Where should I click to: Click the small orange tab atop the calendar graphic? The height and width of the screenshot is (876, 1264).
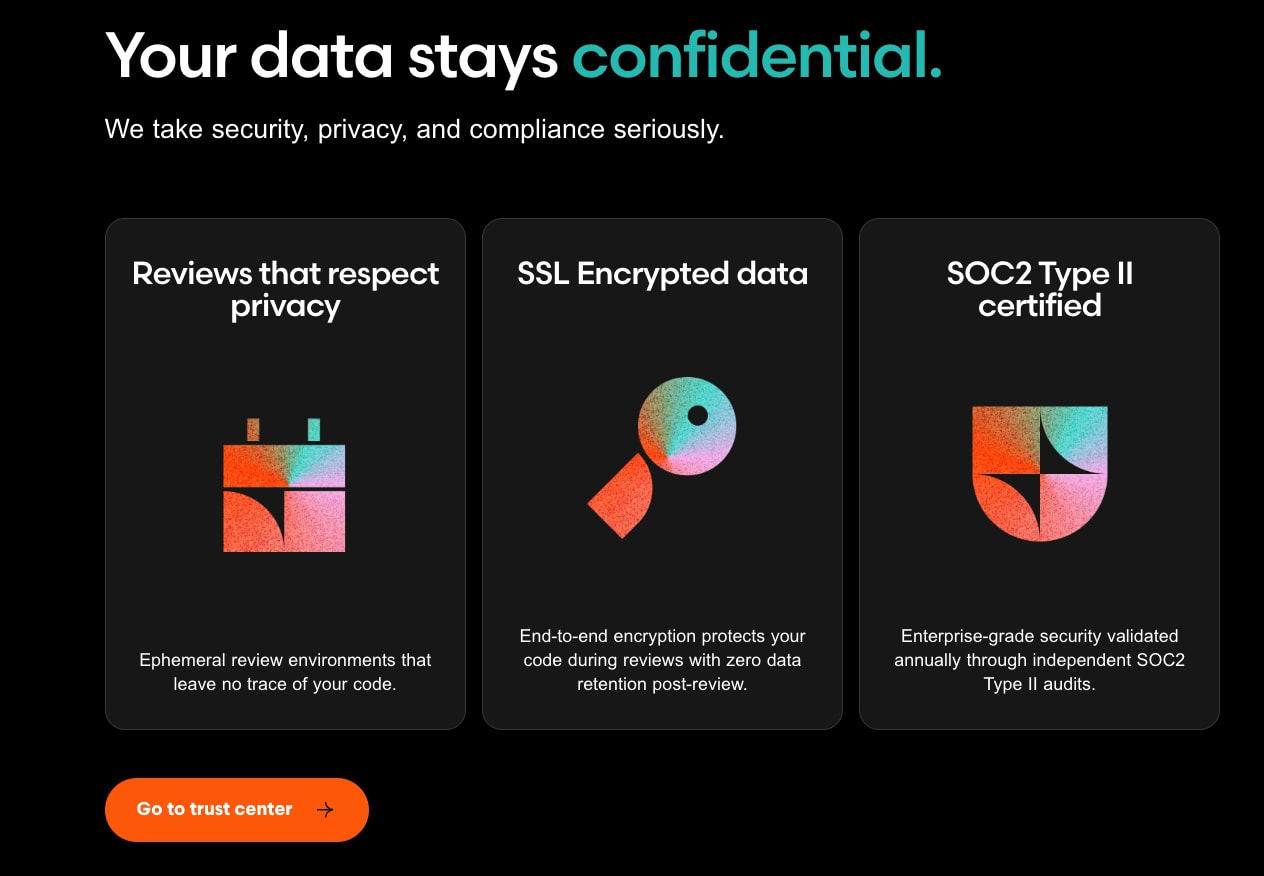253,430
